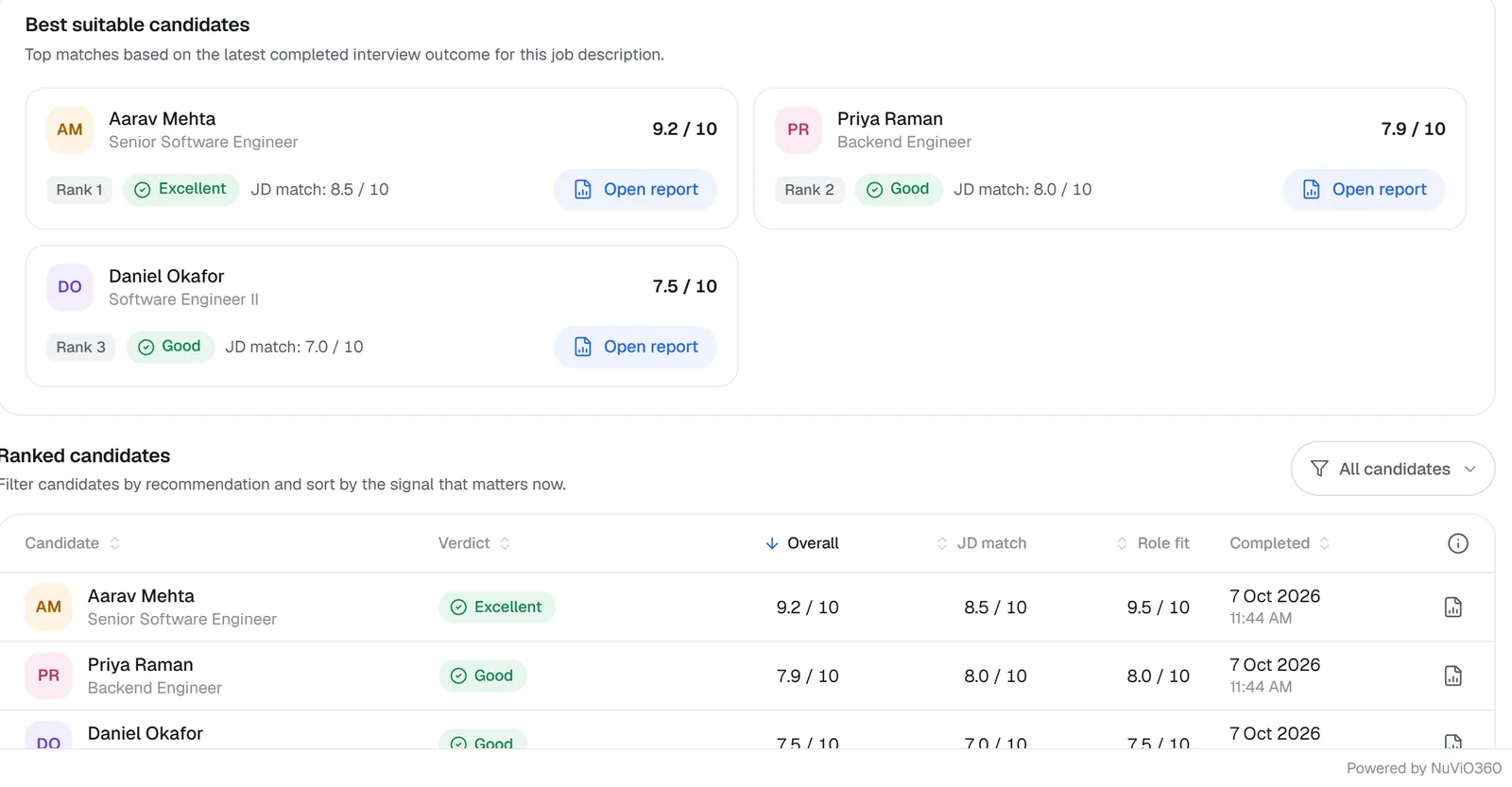
Task: Click Excellent verdict in Aarav Mehta row
Action: click(497, 607)
